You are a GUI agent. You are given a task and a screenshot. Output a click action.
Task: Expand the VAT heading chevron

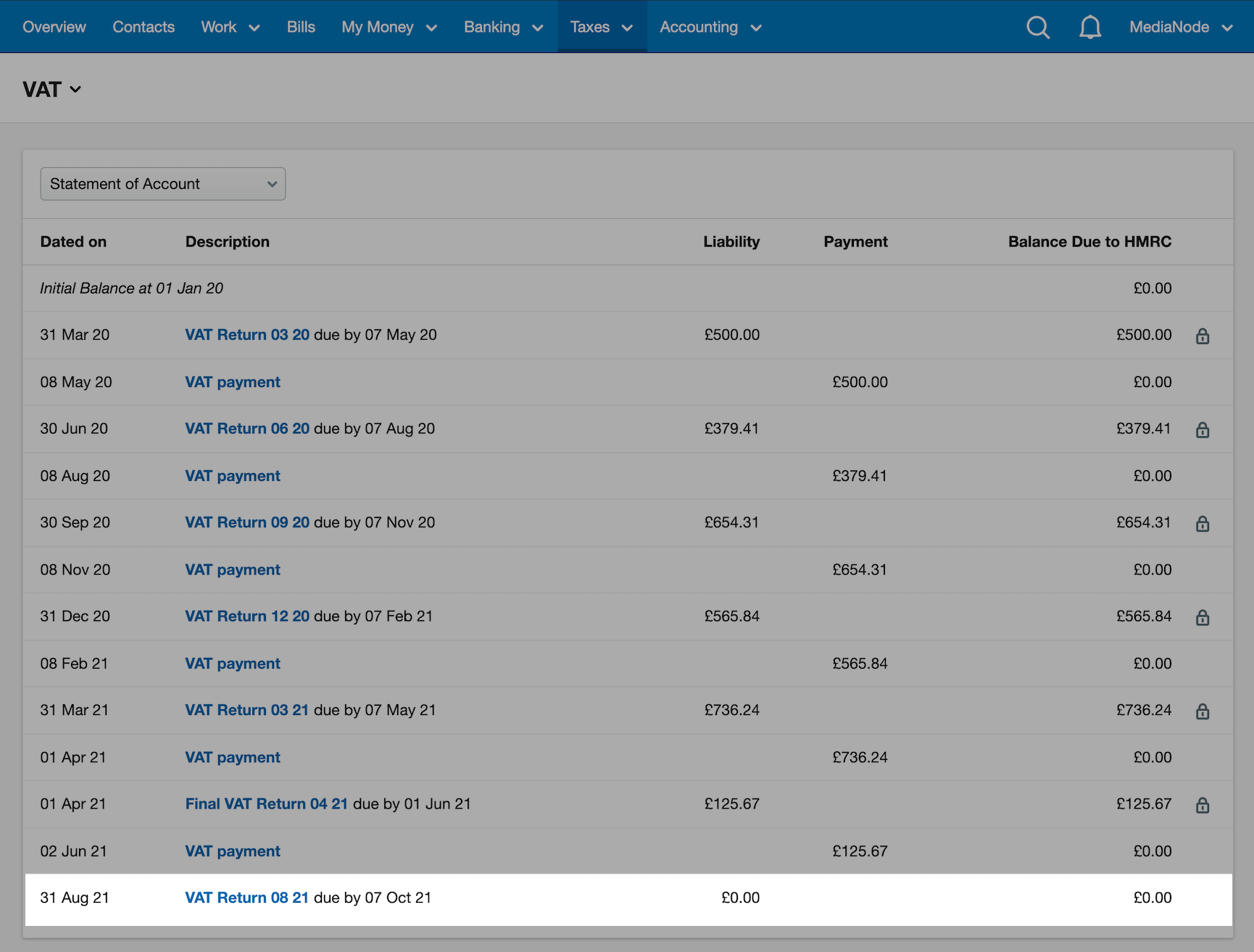(76, 90)
